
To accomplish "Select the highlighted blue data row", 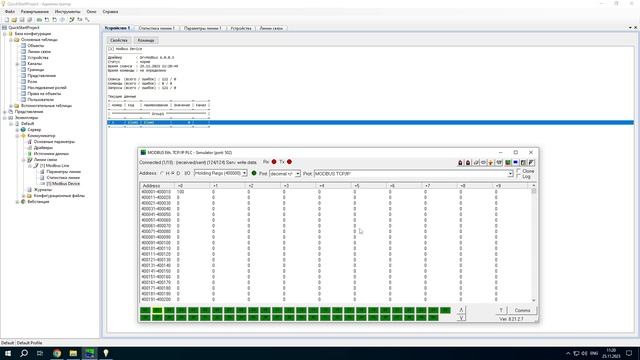I will (x=370, y=122).
